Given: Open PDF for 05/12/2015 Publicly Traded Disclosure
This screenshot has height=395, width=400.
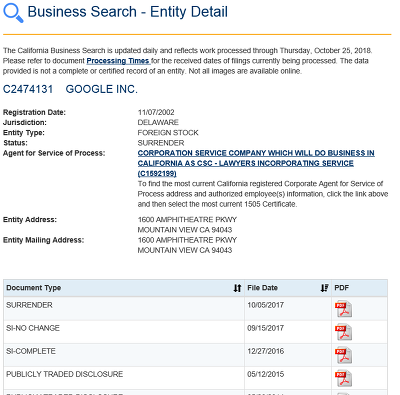Looking at the screenshot, I should (343, 378).
